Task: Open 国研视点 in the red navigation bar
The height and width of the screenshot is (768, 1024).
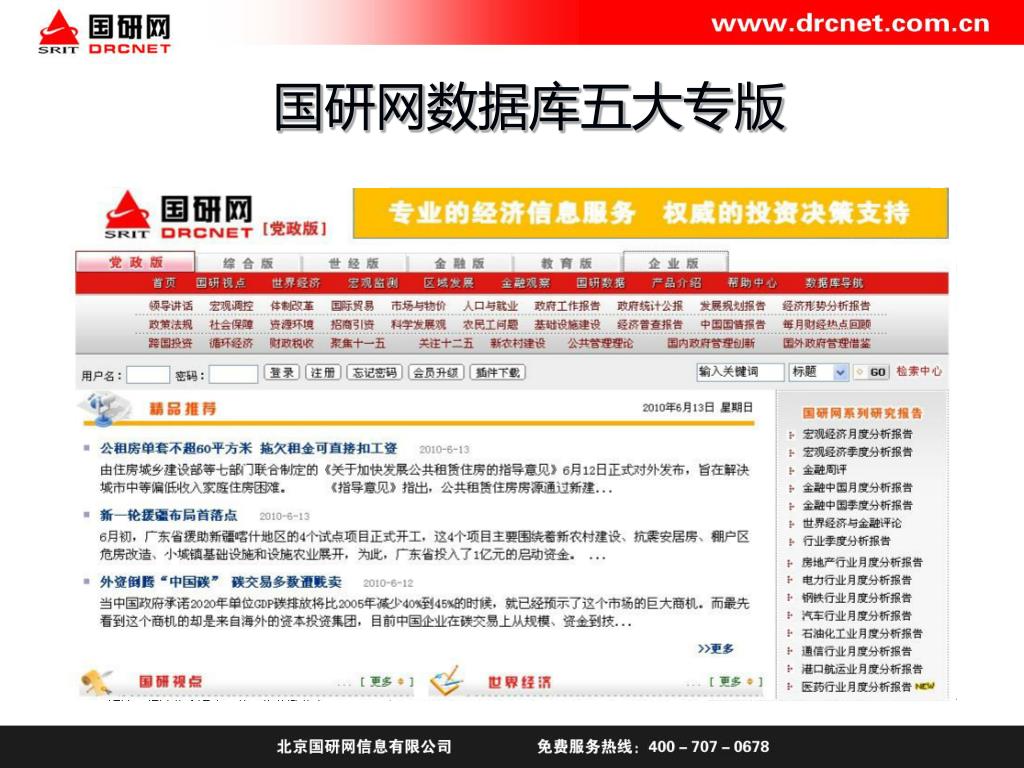Action: coord(221,283)
